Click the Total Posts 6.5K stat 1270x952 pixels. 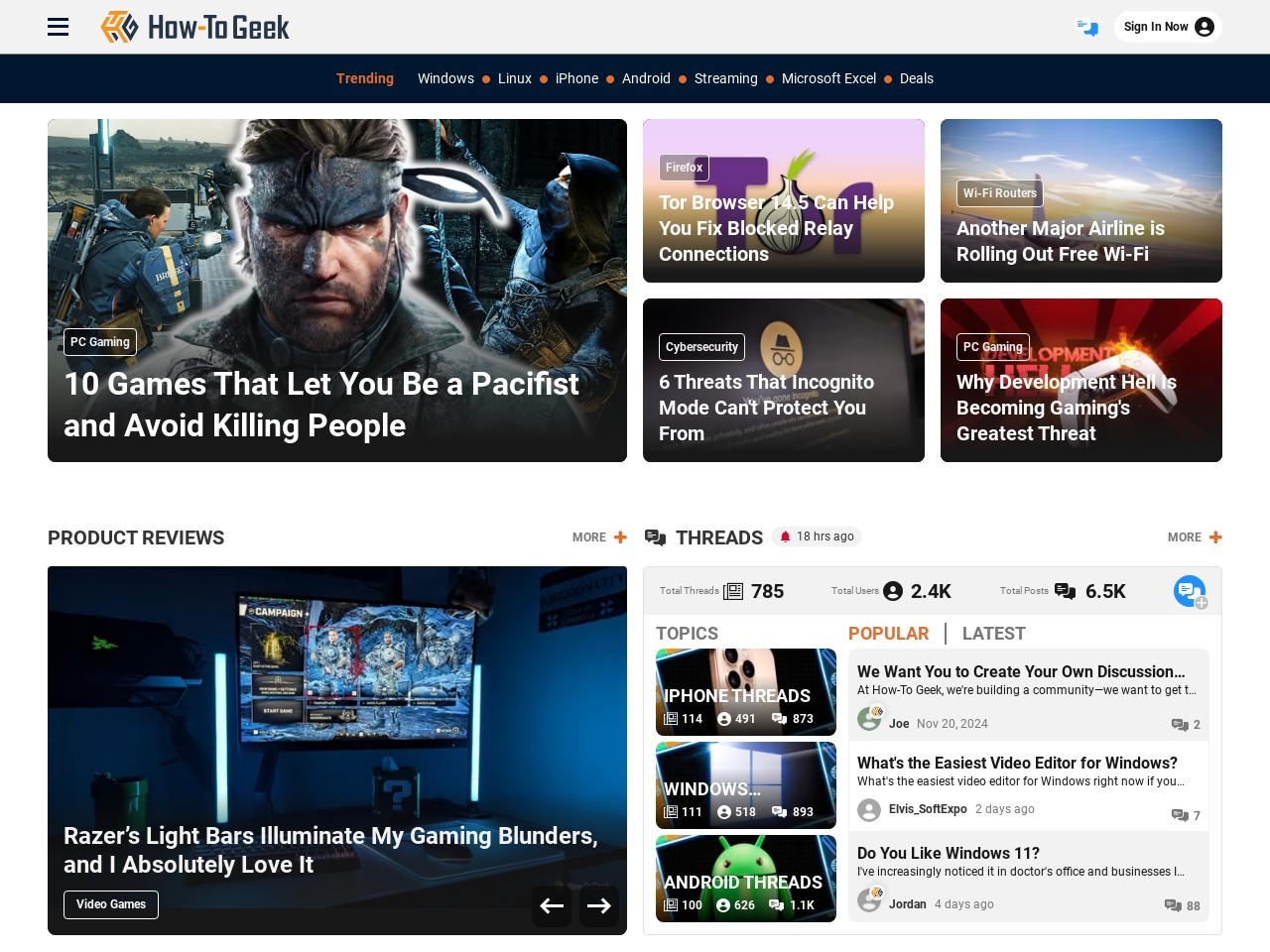pyautogui.click(x=1063, y=591)
